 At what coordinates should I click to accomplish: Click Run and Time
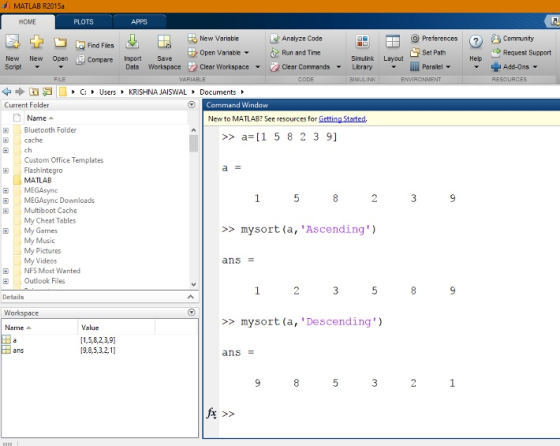pos(295,52)
